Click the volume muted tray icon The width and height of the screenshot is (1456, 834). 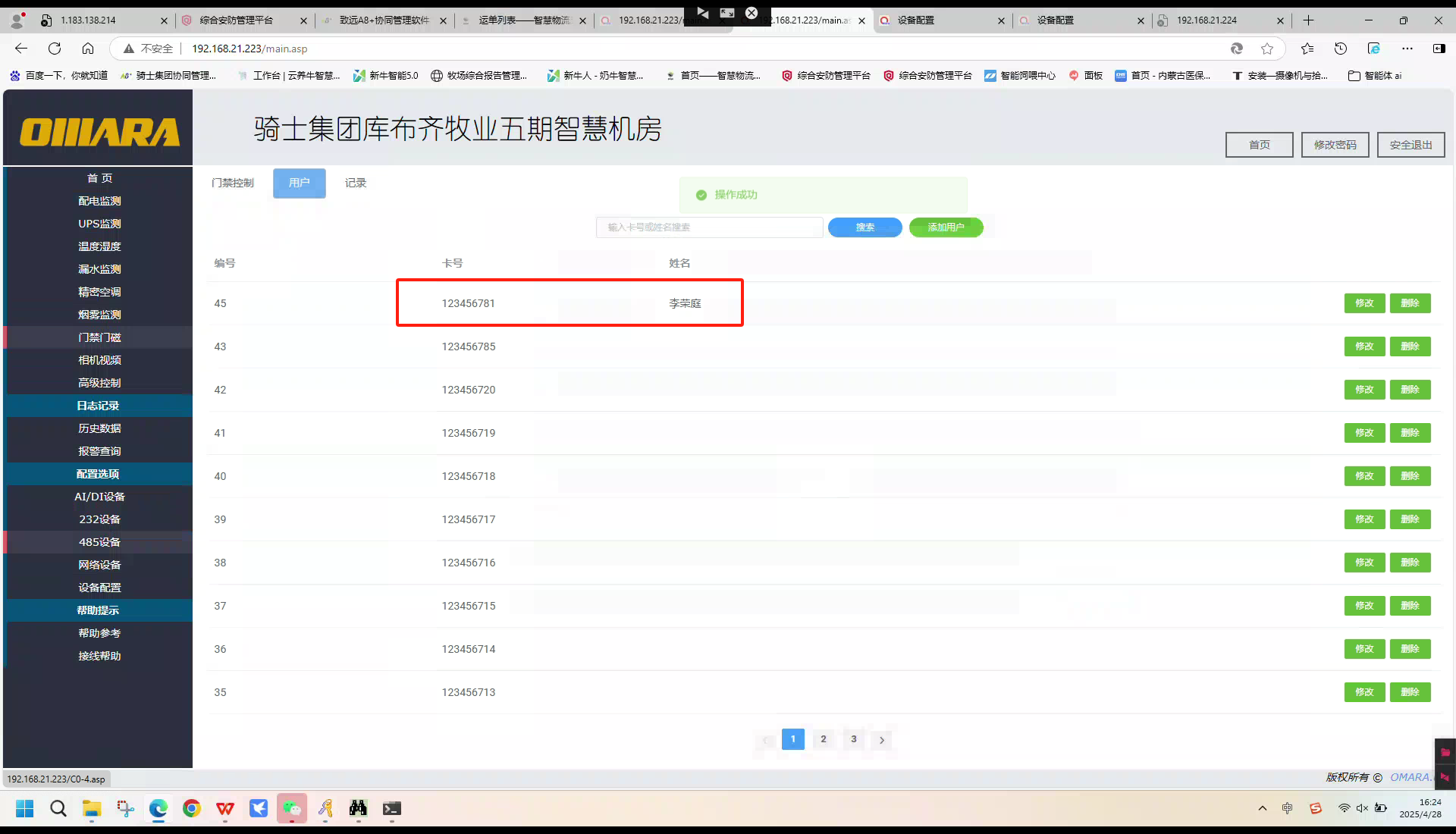[1362, 808]
